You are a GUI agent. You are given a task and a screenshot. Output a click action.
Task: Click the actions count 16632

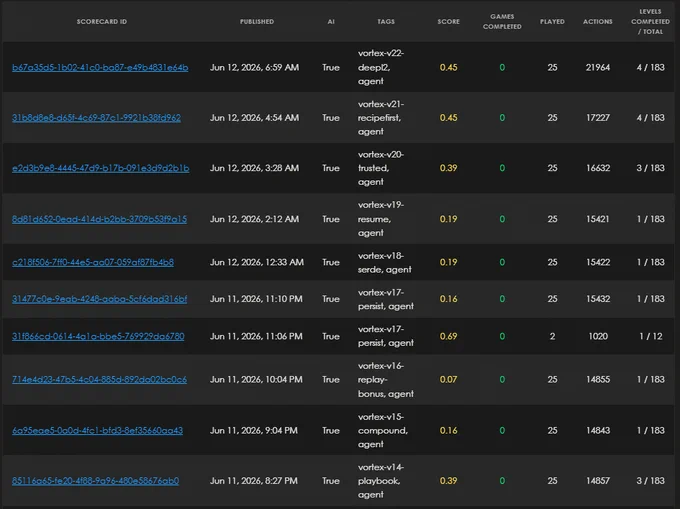point(598,168)
